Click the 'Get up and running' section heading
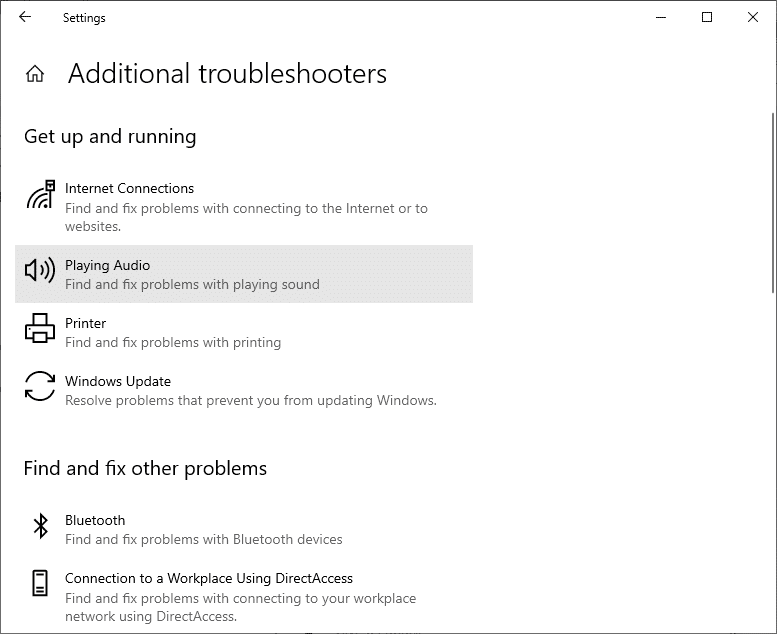This screenshot has height=634, width=777. click(x=110, y=136)
